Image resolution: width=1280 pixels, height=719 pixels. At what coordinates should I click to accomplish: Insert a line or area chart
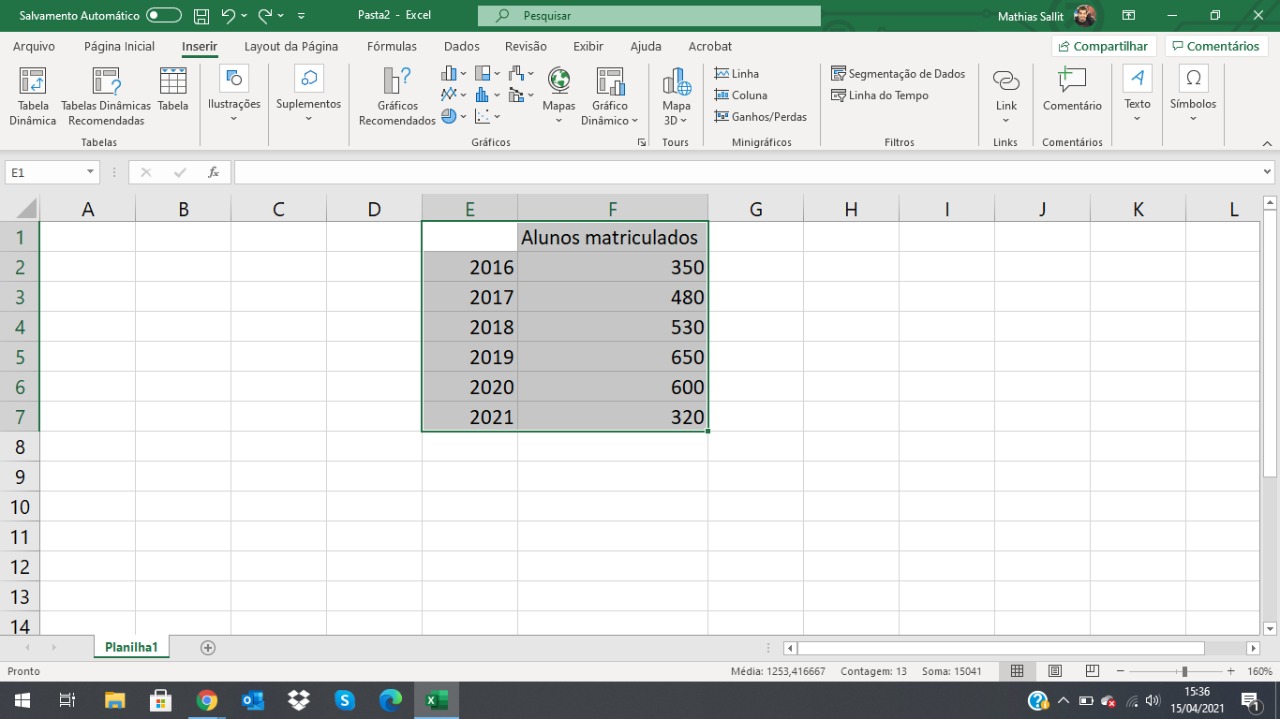(453, 95)
